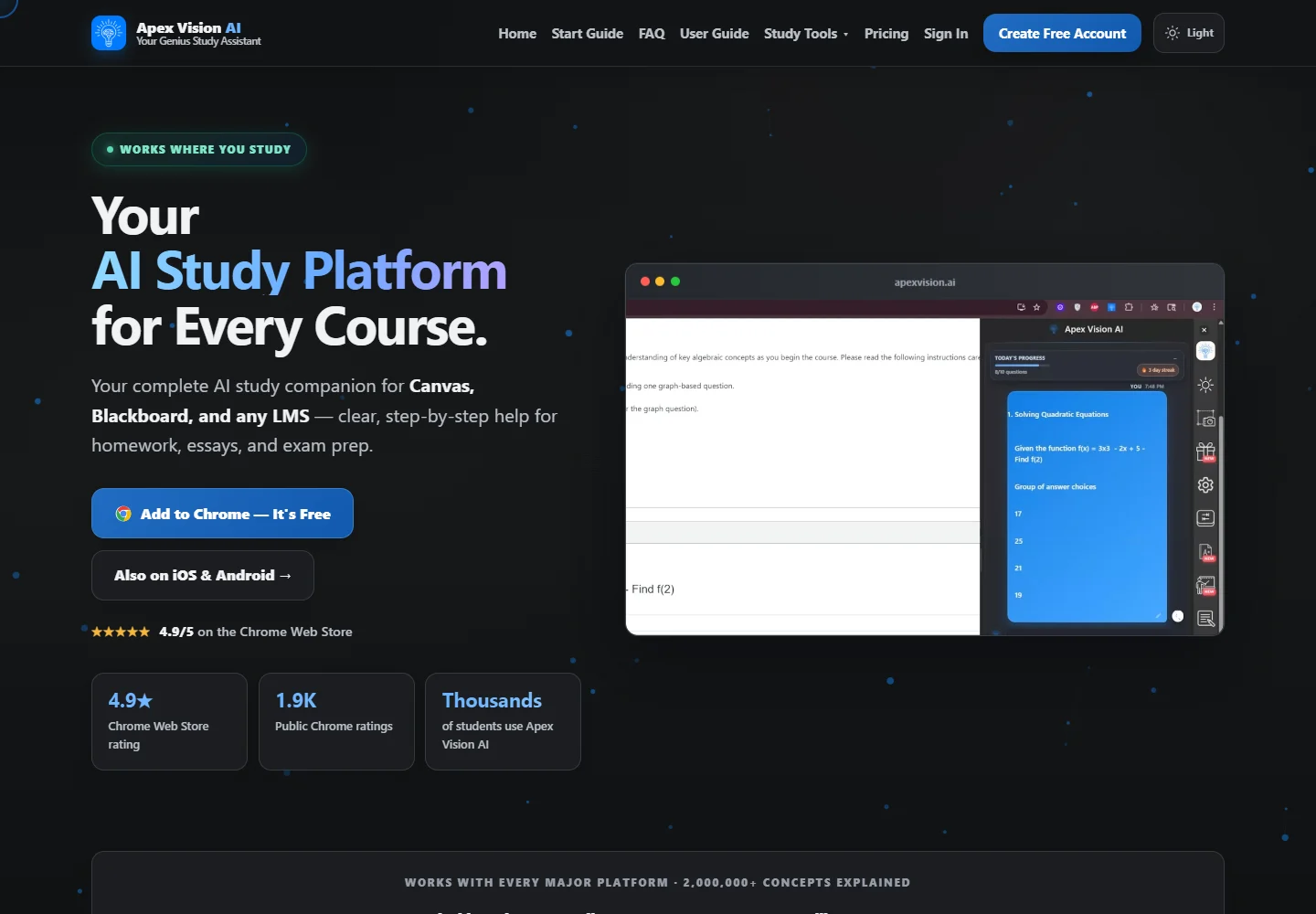Switch theme with the Light toggle
The image size is (1316, 914).
1189,33
